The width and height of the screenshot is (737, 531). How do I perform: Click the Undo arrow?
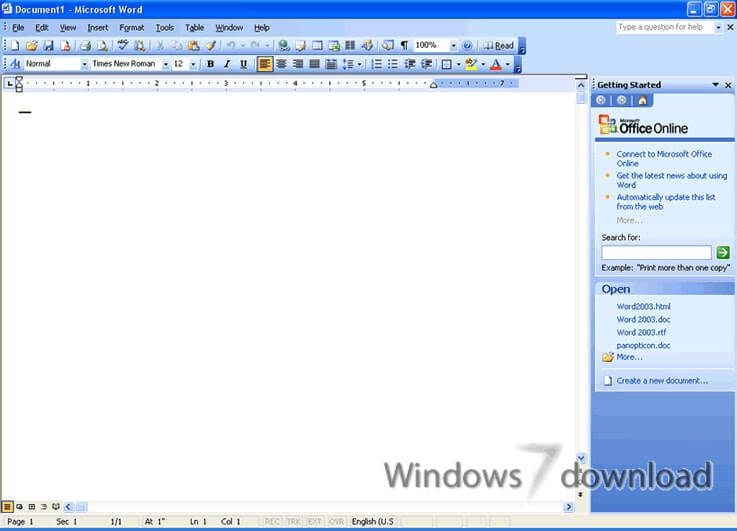[x=231, y=46]
